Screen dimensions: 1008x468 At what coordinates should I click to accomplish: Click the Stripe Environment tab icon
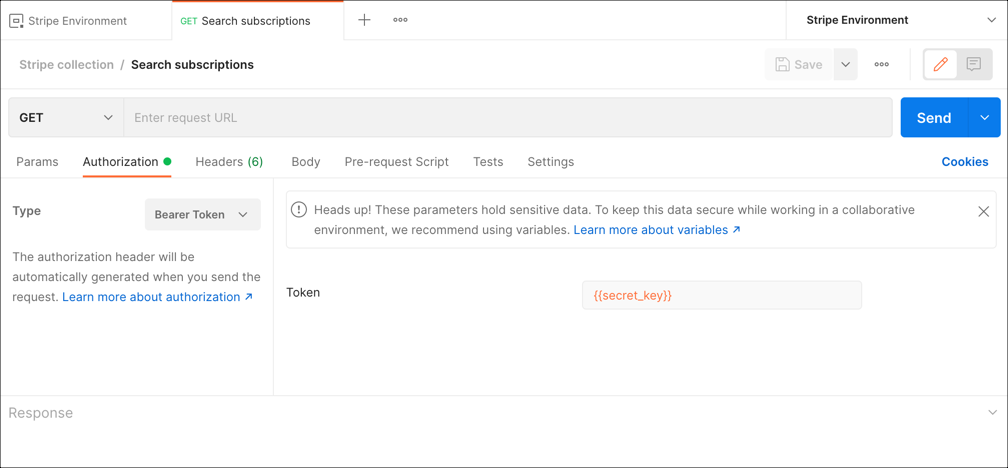tap(16, 21)
